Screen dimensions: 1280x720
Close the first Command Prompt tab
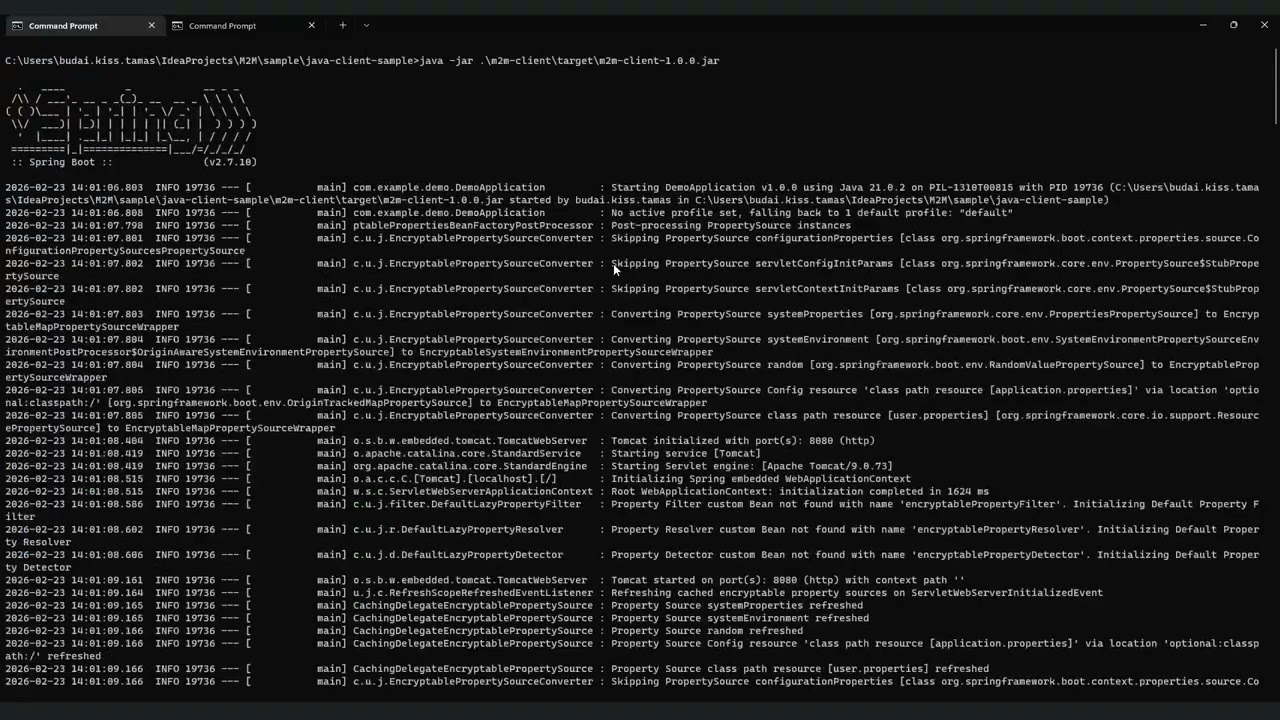[x=152, y=26]
